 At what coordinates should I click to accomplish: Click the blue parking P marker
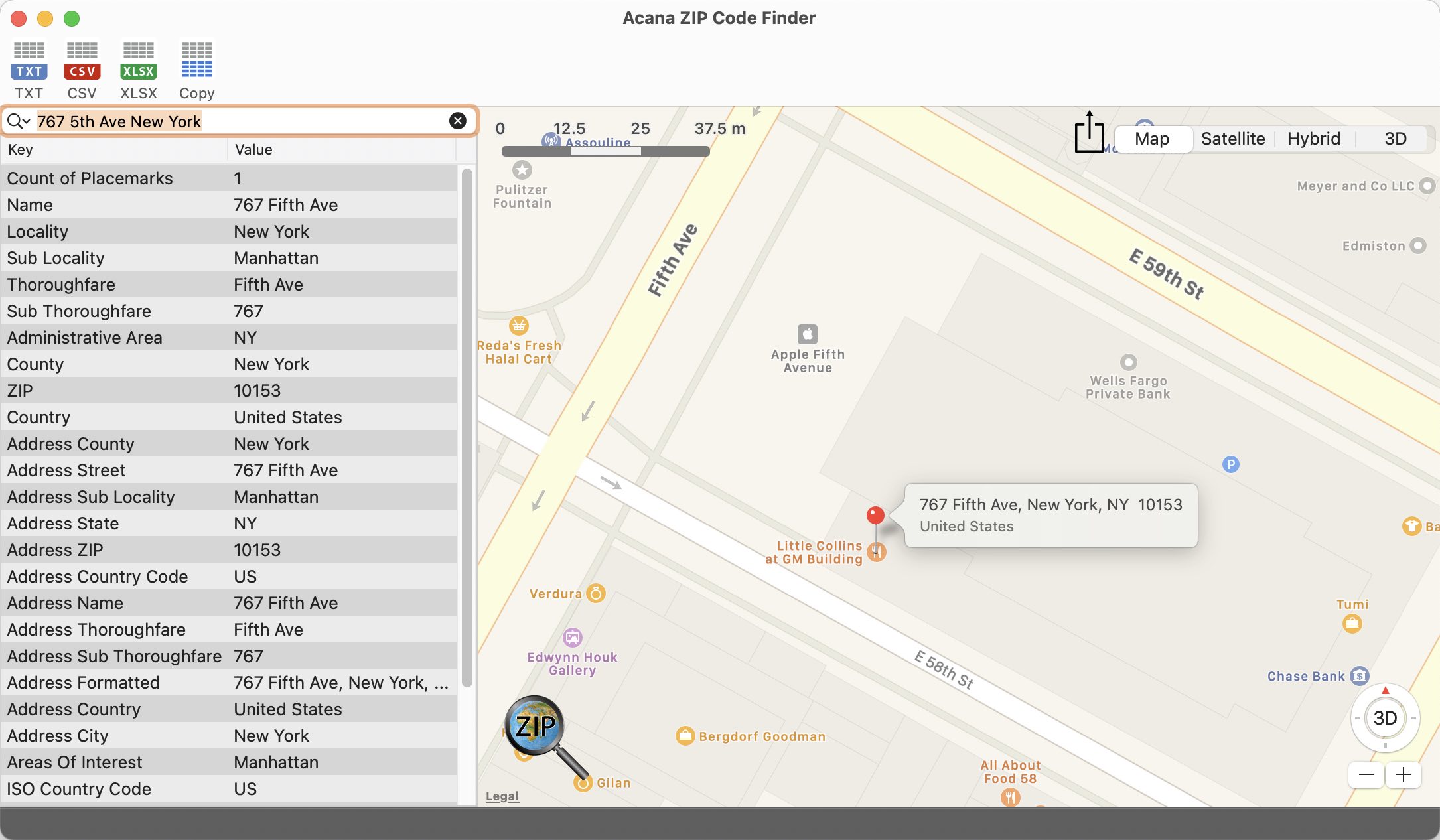1231,464
